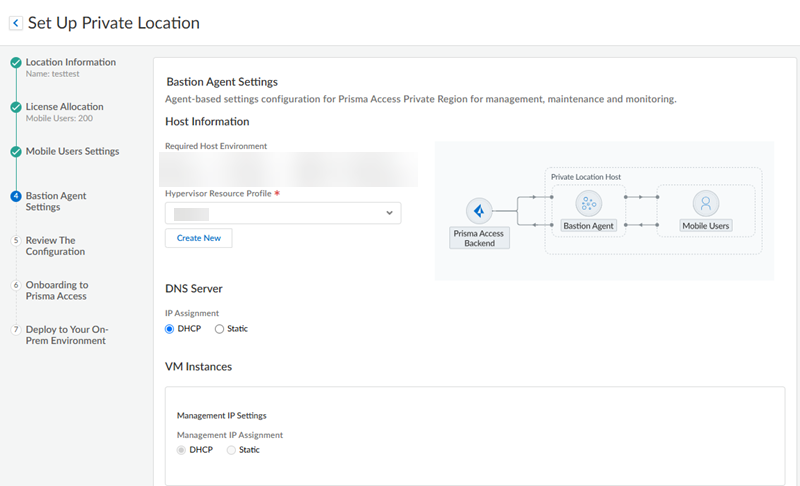Choose Static for Management IP Assignment

pos(232,450)
